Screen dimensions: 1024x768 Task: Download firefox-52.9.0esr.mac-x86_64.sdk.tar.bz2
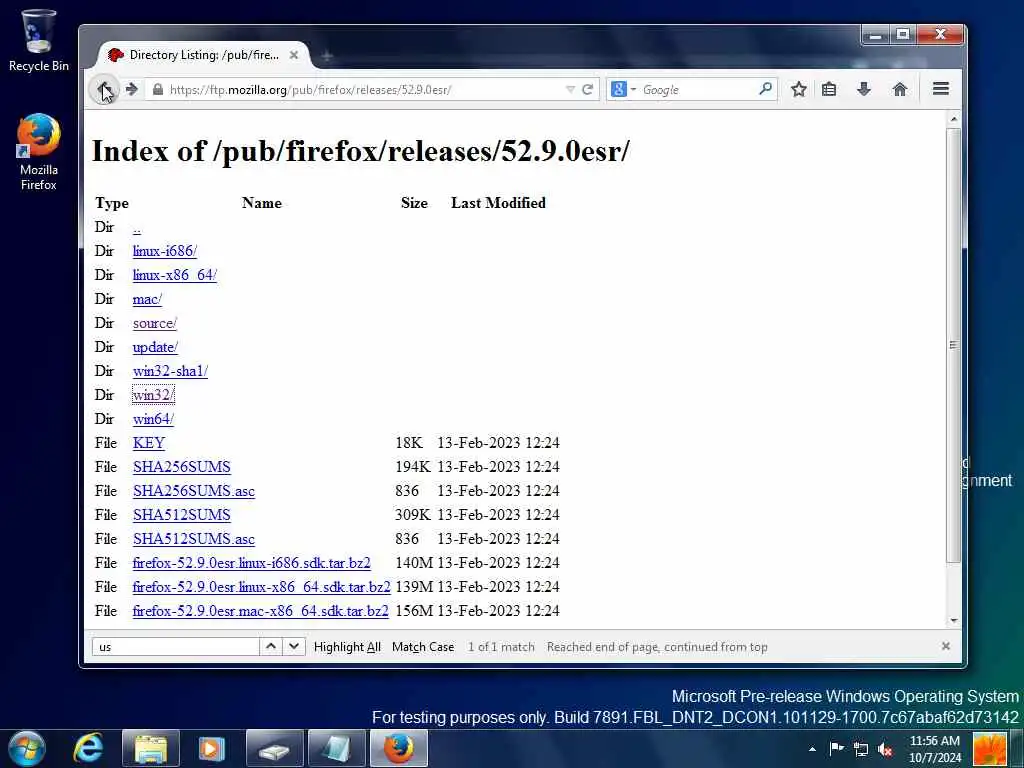[x=260, y=611]
